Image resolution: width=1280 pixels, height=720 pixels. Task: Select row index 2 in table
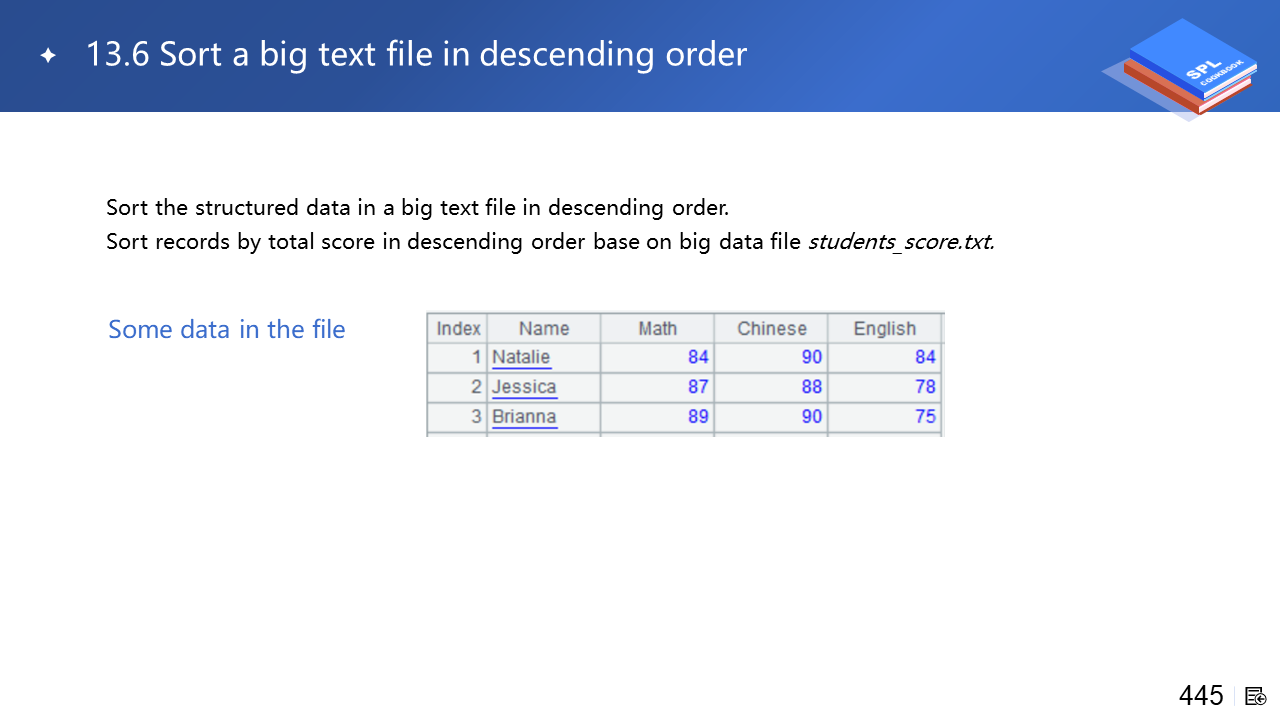[476, 387]
